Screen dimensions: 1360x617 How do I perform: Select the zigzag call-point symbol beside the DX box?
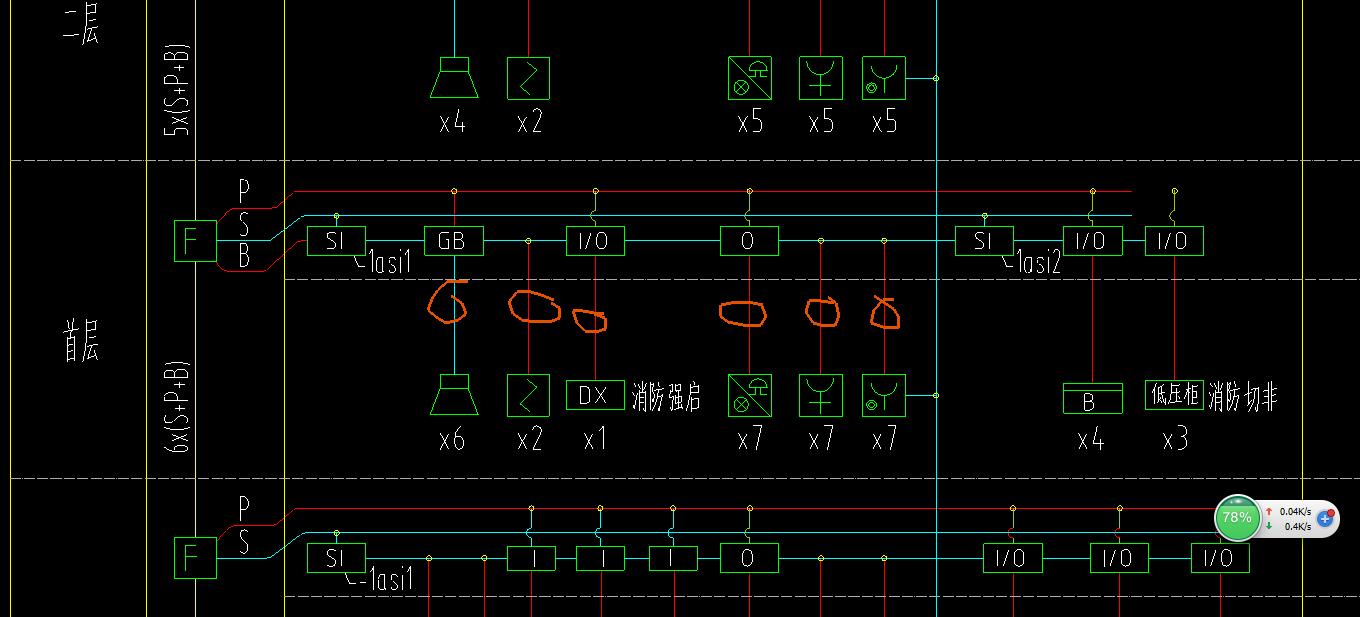(x=528, y=395)
